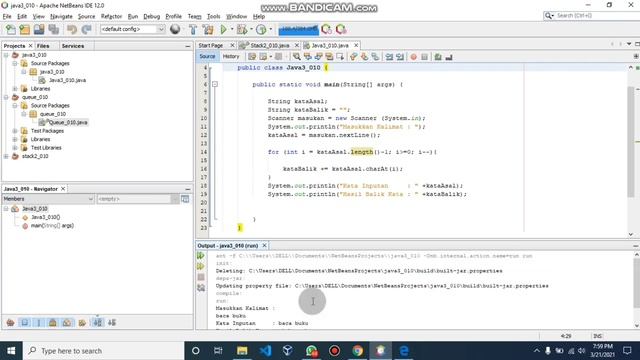Screen dimensions: 640x360
Task: Close the Output java3_010 (run) tab
Action: coord(264,246)
